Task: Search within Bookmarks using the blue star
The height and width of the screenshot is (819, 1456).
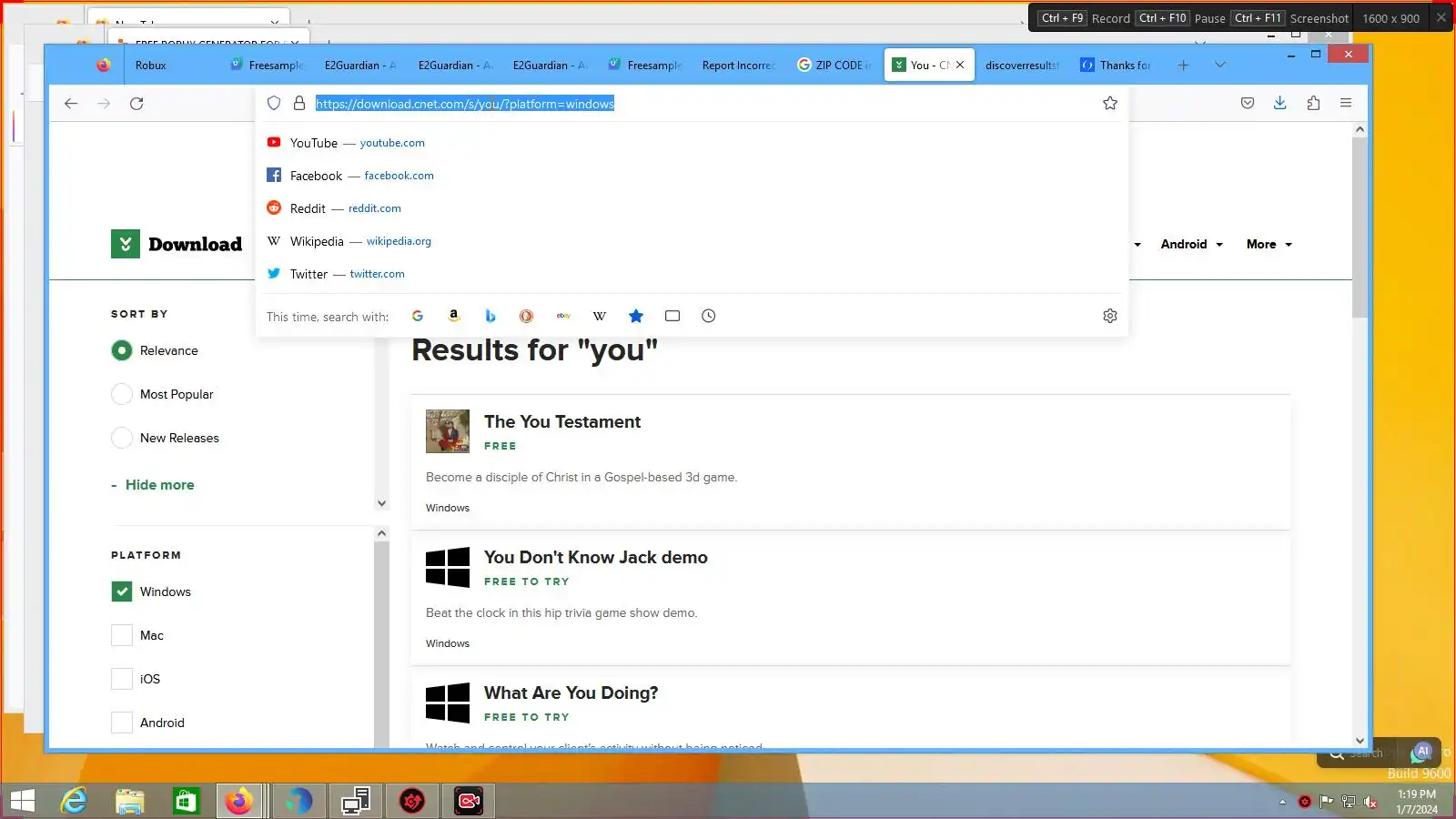Action: click(636, 316)
